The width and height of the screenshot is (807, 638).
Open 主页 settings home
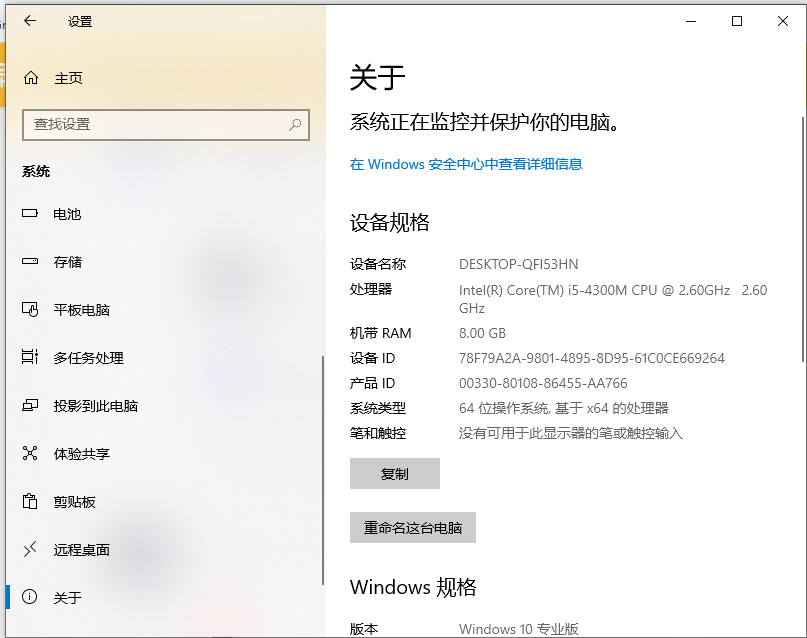coord(68,78)
